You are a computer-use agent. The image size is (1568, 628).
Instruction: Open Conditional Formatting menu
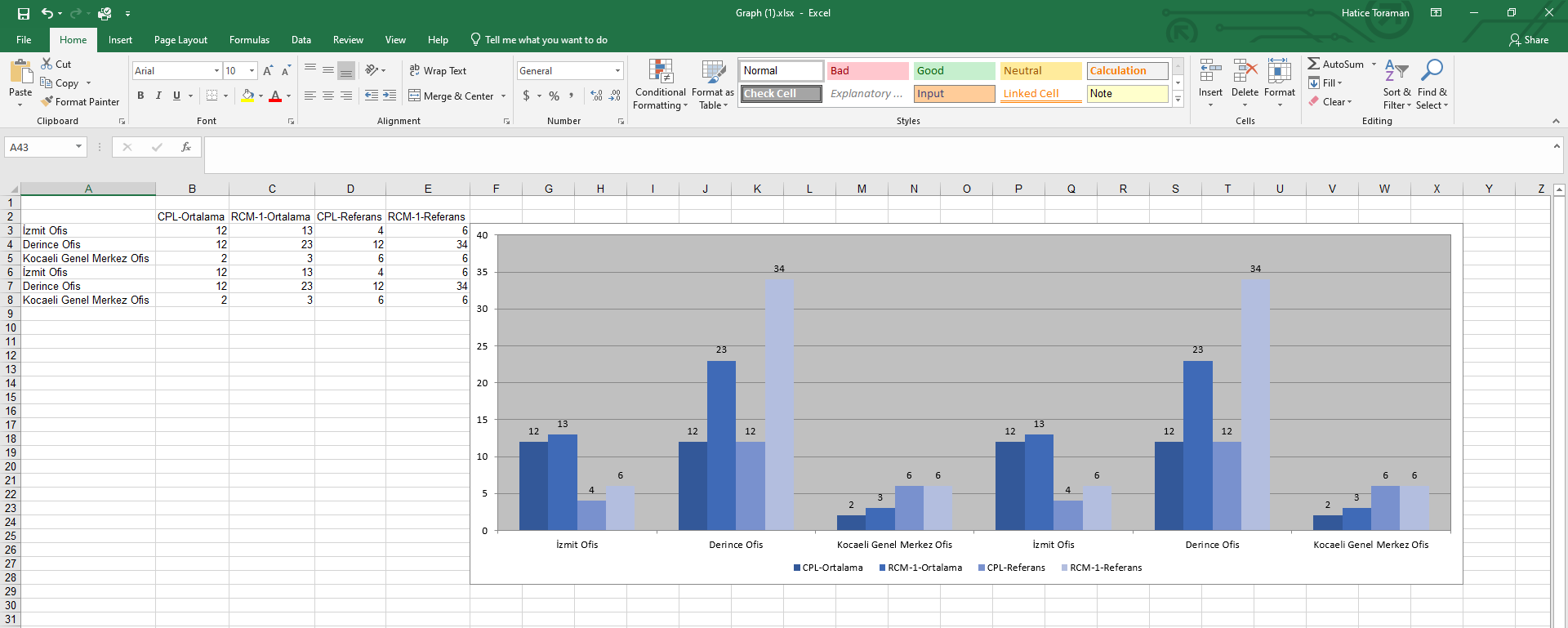point(660,84)
